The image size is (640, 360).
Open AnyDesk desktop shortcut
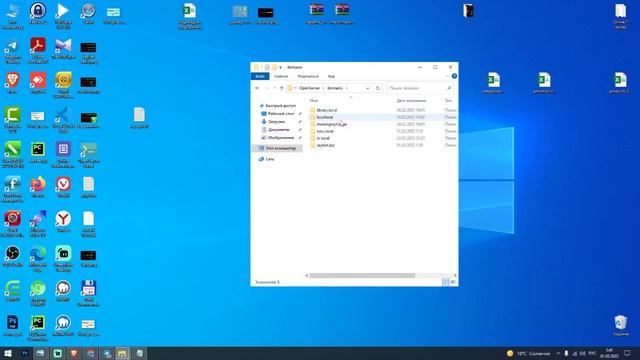pyautogui.click(x=38, y=83)
